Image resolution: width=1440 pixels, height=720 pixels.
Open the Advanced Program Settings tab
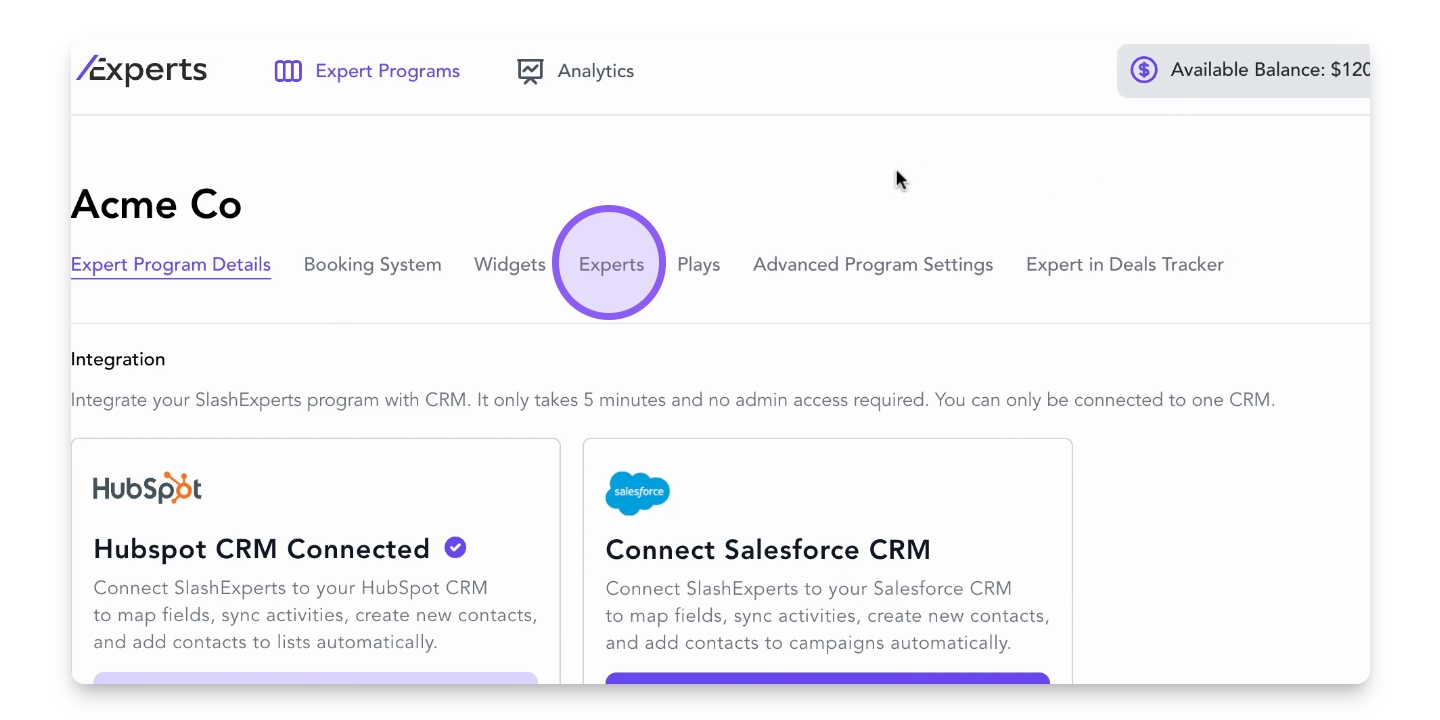click(x=873, y=265)
